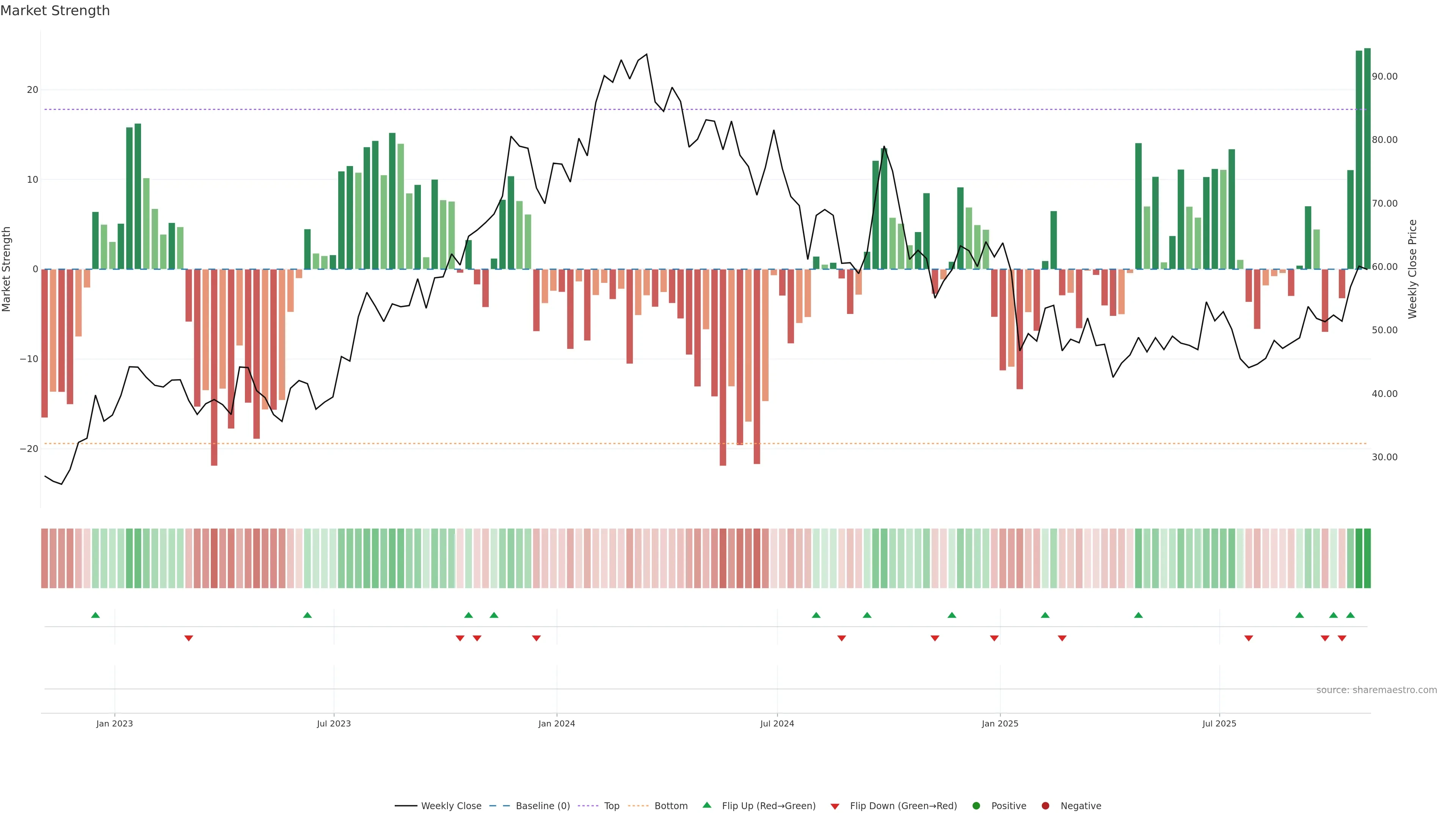Click the tallest green bar at far right
Screen dimensions: 1456x819
point(1367,158)
